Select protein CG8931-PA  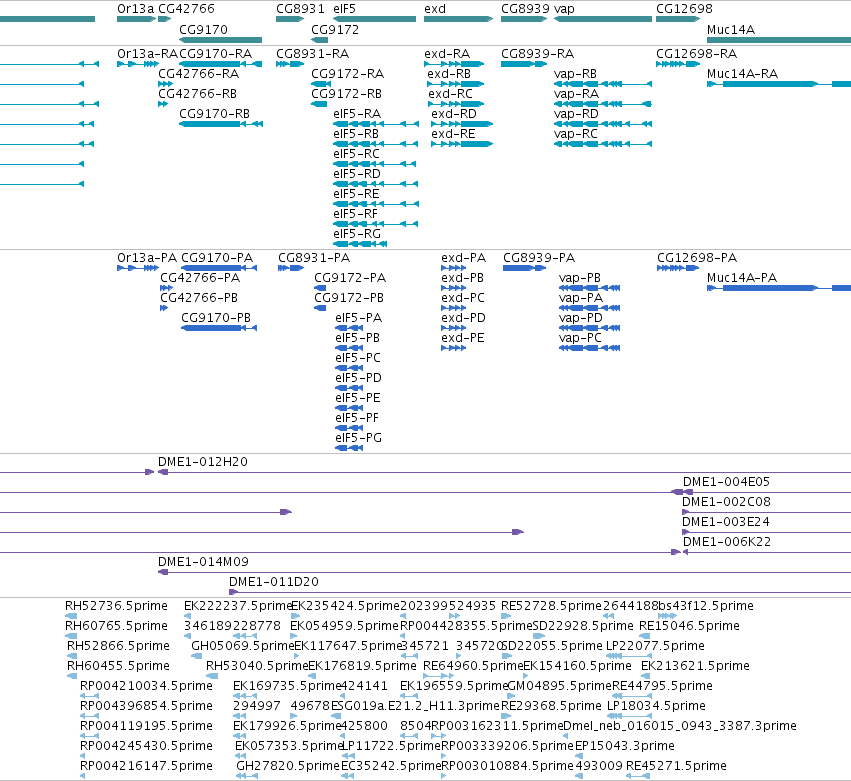click(x=291, y=268)
